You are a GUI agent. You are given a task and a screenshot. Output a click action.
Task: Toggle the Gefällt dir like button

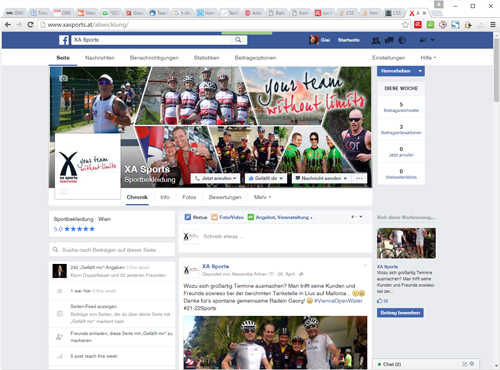click(266, 178)
